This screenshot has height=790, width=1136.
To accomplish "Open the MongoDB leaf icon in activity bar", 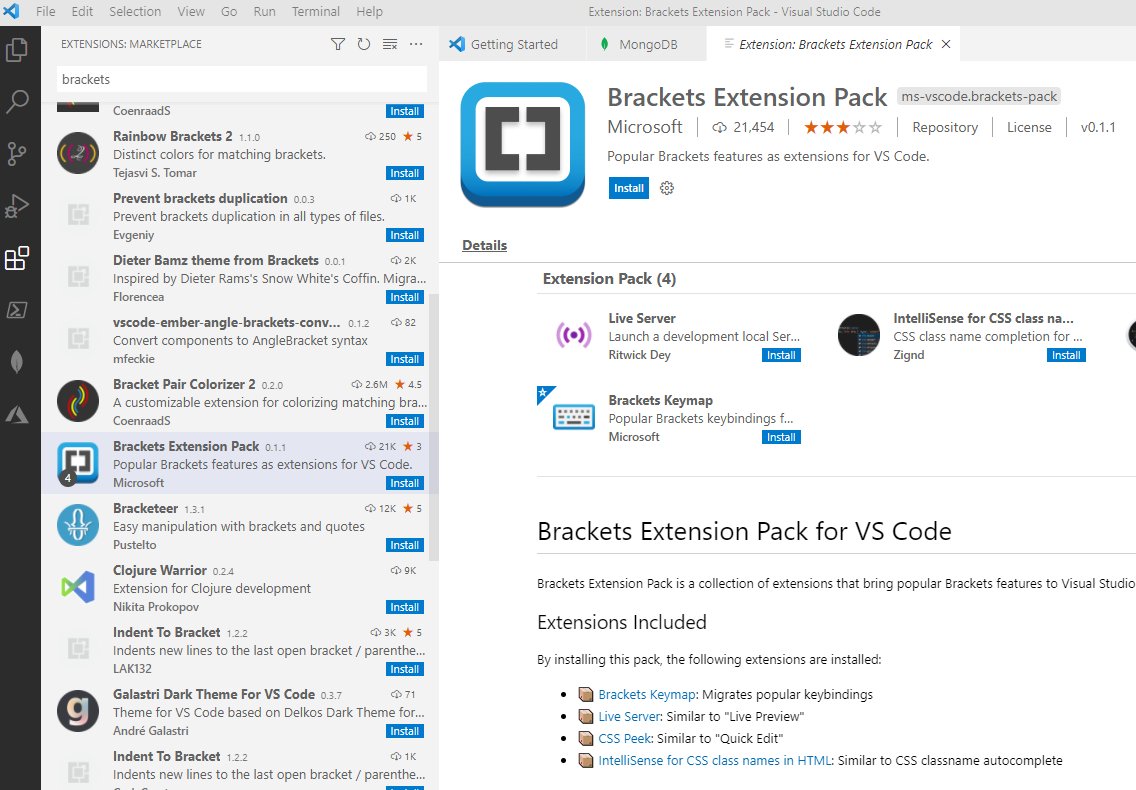I will tap(17, 362).
